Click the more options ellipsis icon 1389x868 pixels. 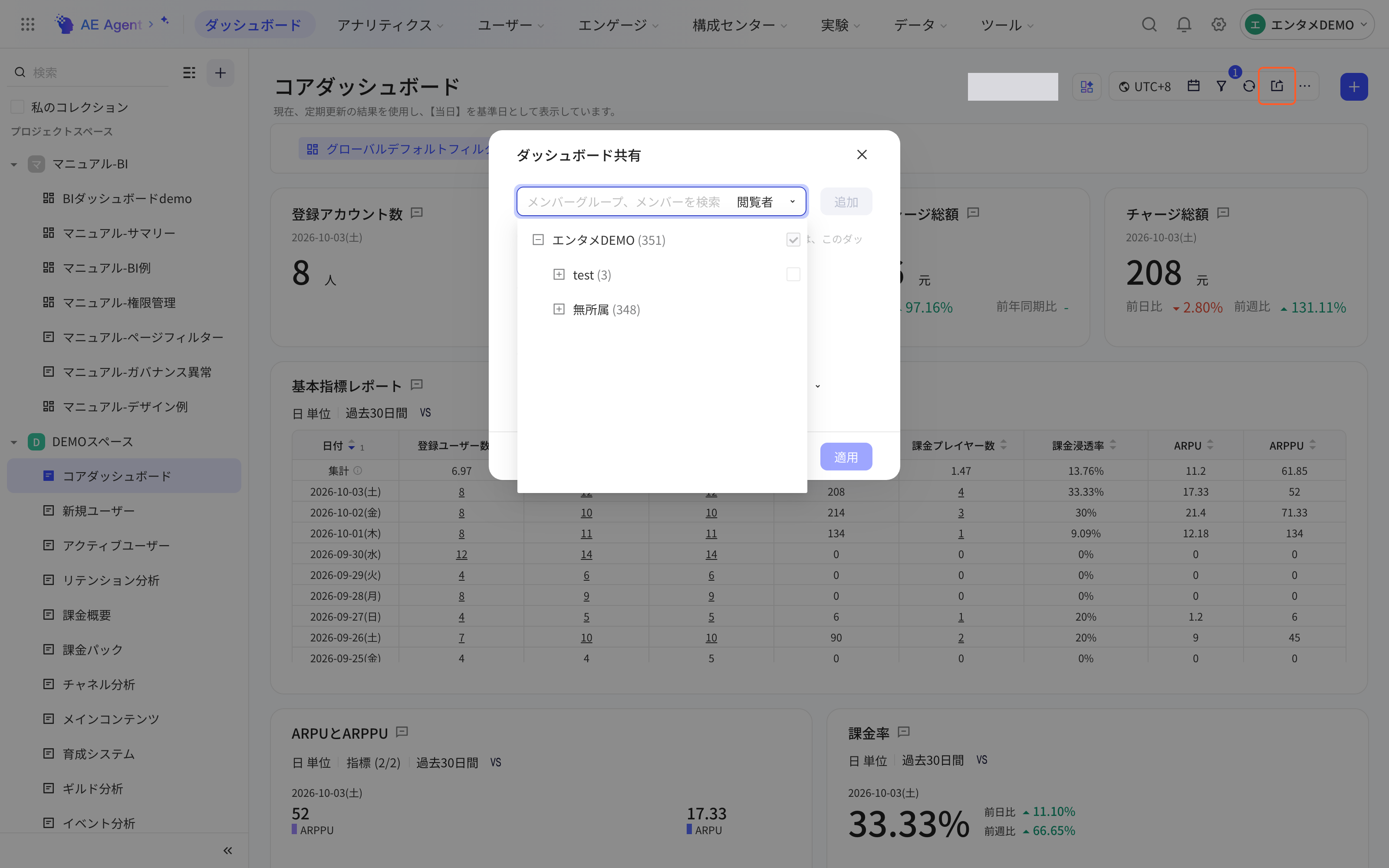pyautogui.click(x=1305, y=86)
